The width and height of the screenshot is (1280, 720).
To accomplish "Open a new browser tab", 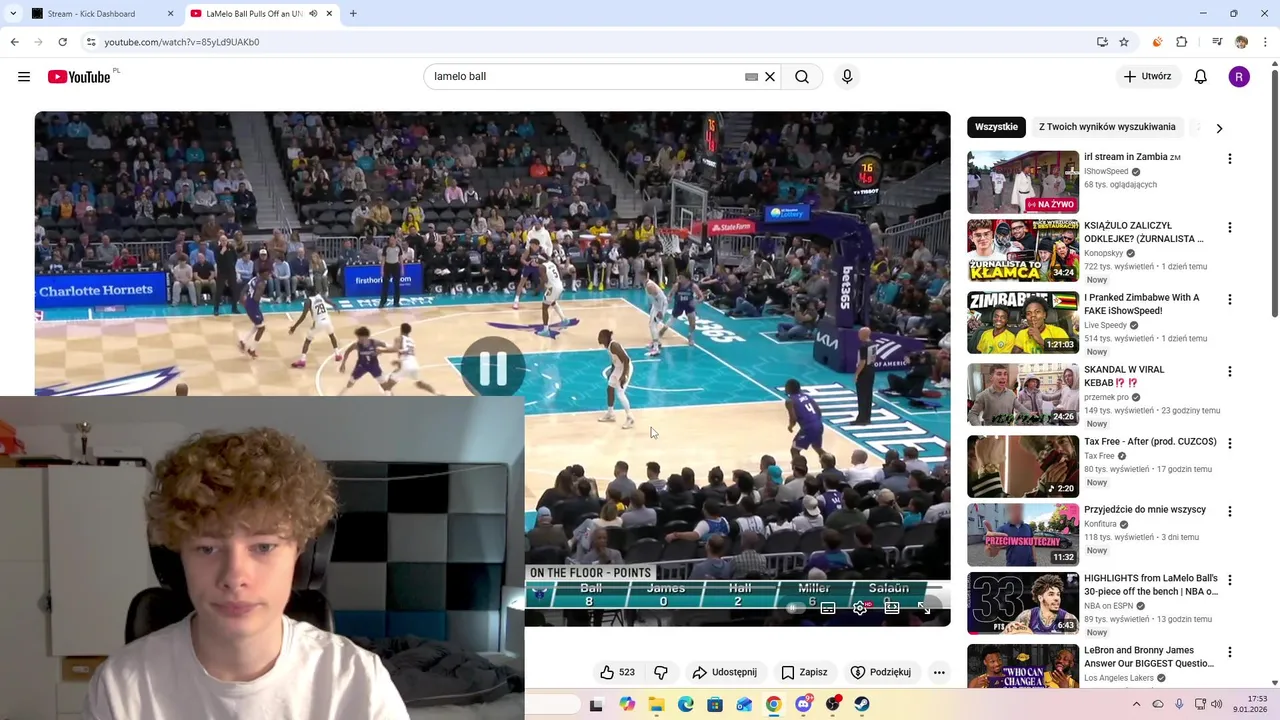I will pos(353,14).
